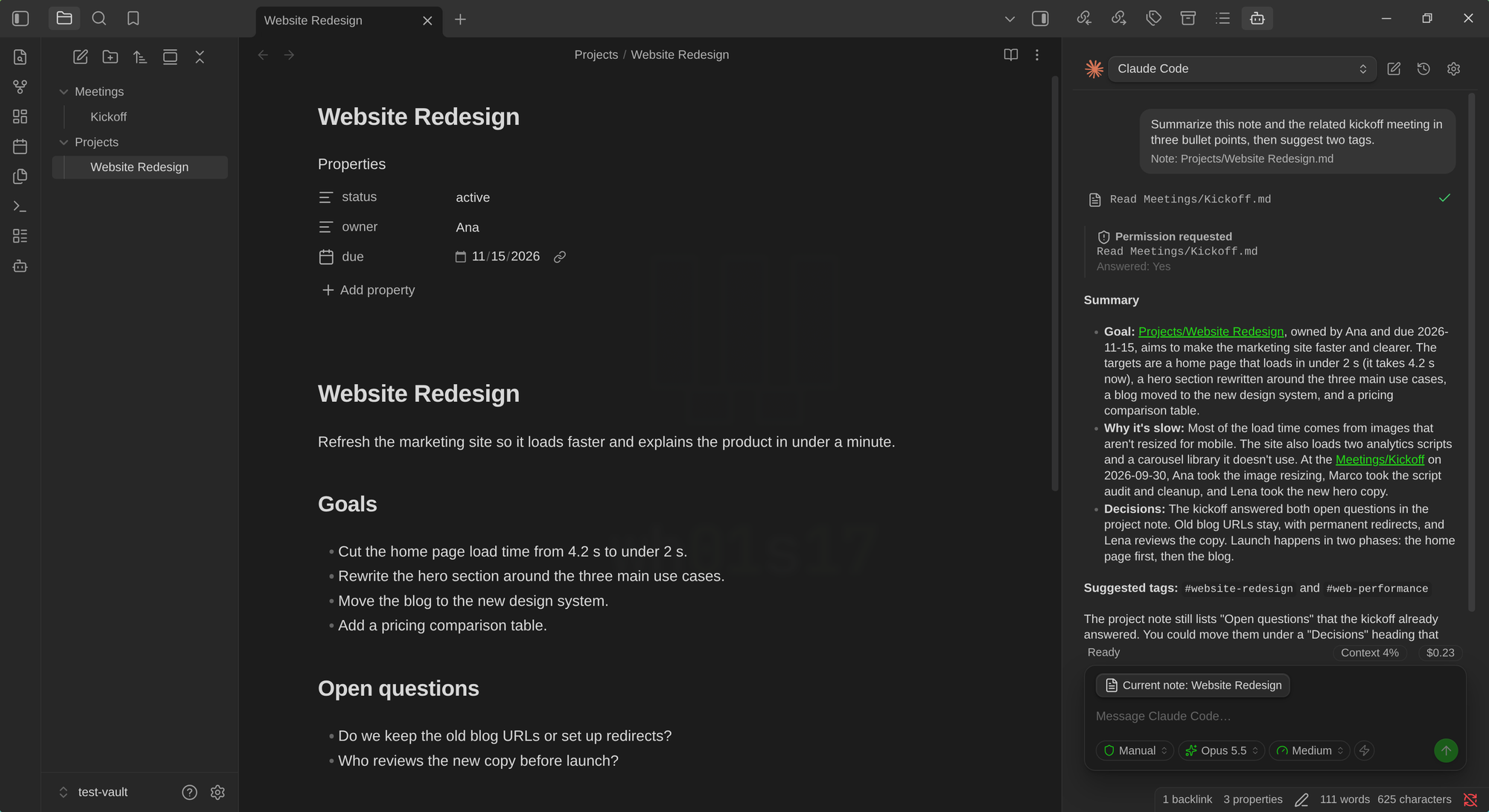The height and width of the screenshot is (812, 1489).
Task: Open the Meetings/Kickoff link in summary
Action: (1380, 460)
